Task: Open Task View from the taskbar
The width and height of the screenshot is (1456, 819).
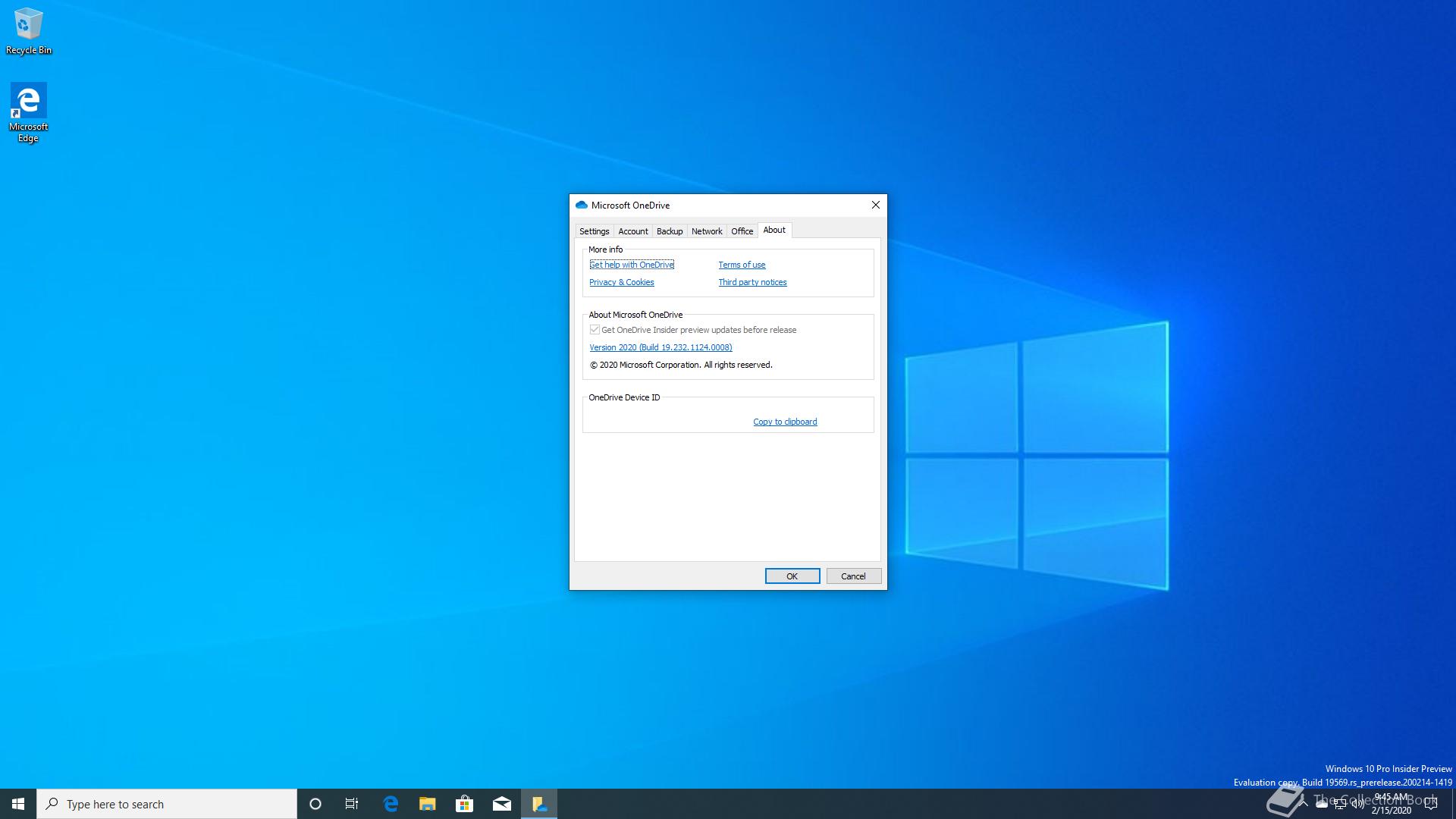Action: click(x=352, y=804)
